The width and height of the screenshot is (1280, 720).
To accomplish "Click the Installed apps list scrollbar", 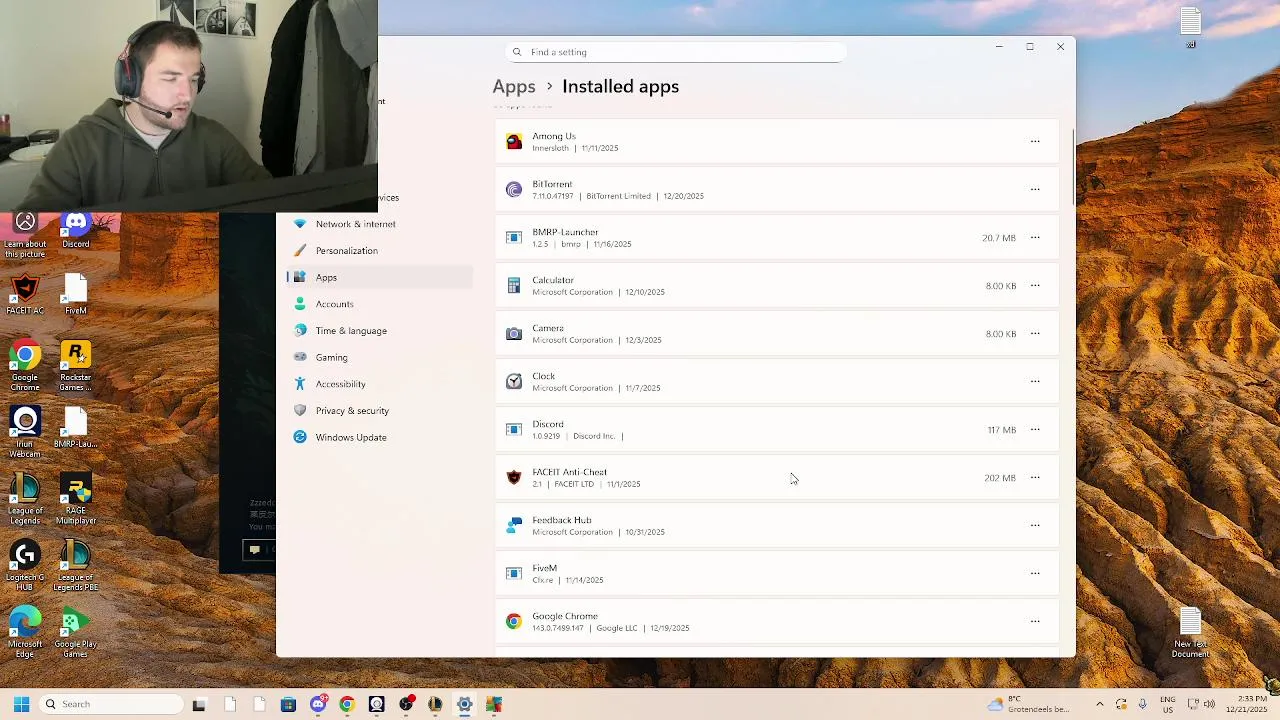I will tap(1073, 168).
